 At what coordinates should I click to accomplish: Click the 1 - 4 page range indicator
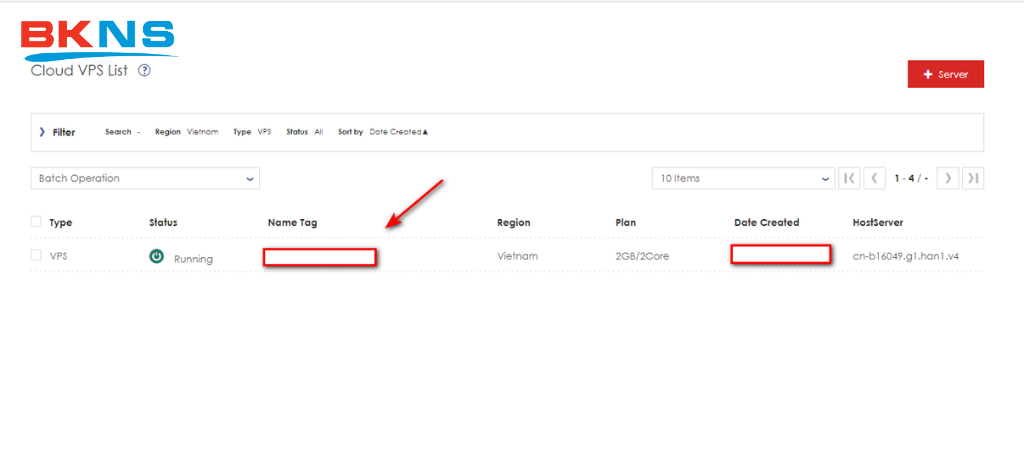(x=912, y=178)
